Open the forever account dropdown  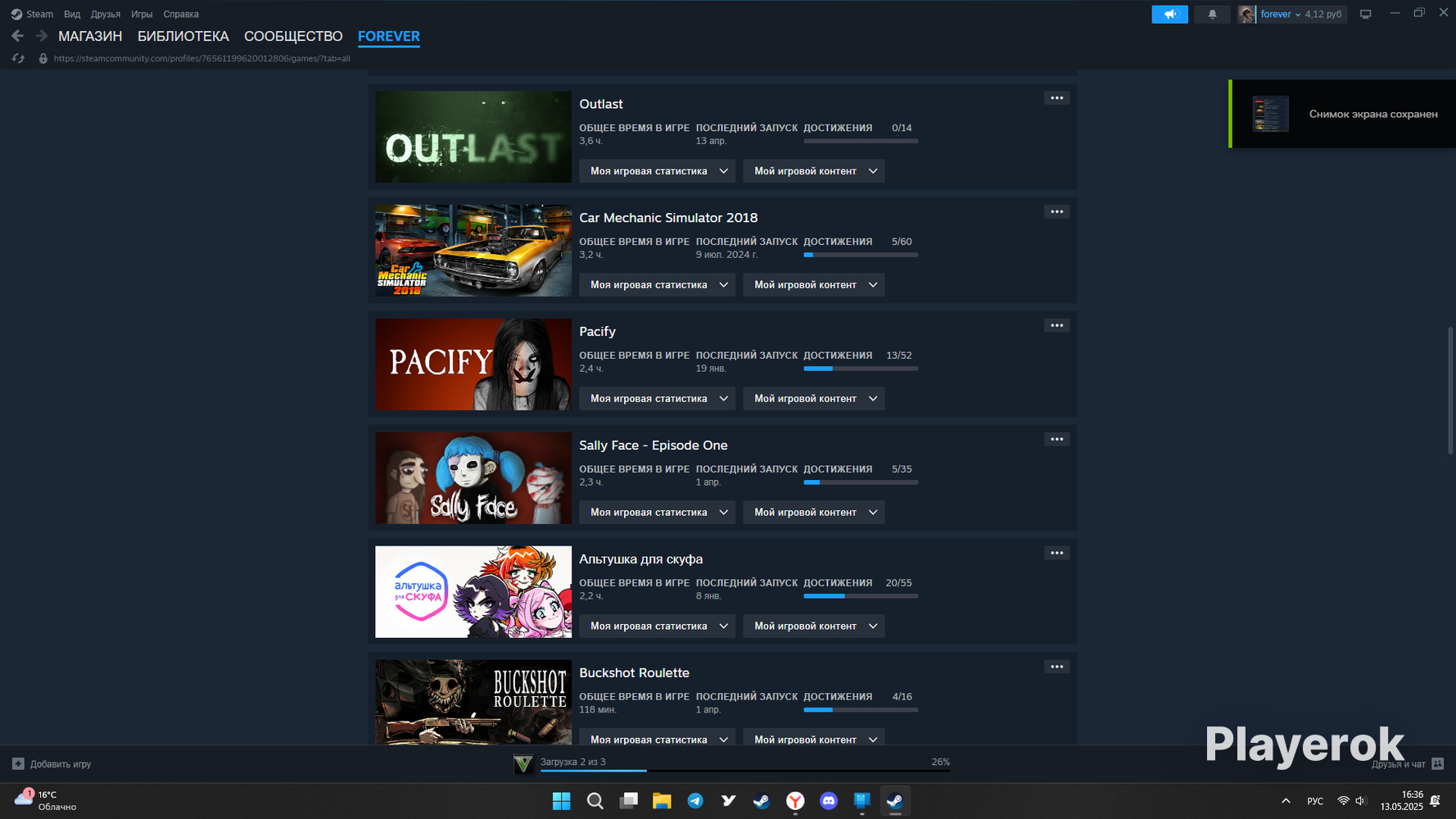click(1281, 14)
